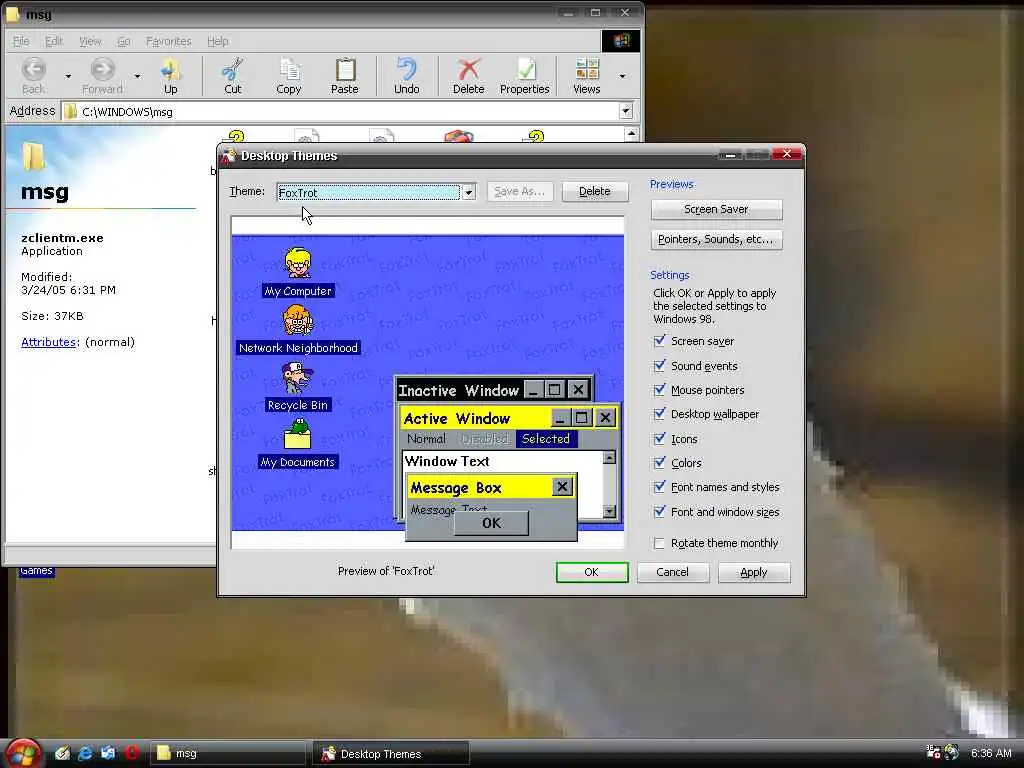Image resolution: width=1024 pixels, height=768 pixels.
Task: Open the Go menu
Action: pyautogui.click(x=123, y=41)
